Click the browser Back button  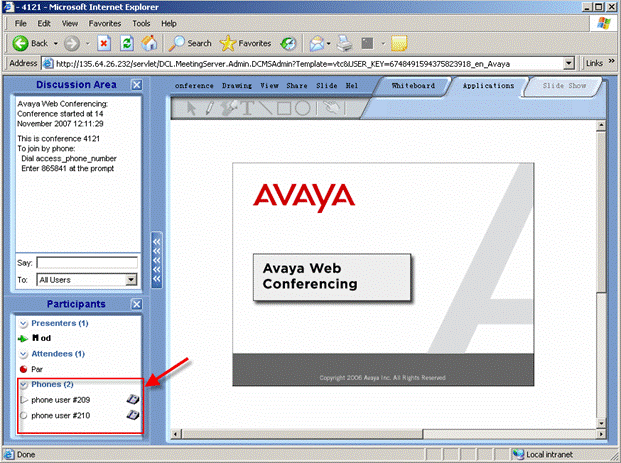30,43
